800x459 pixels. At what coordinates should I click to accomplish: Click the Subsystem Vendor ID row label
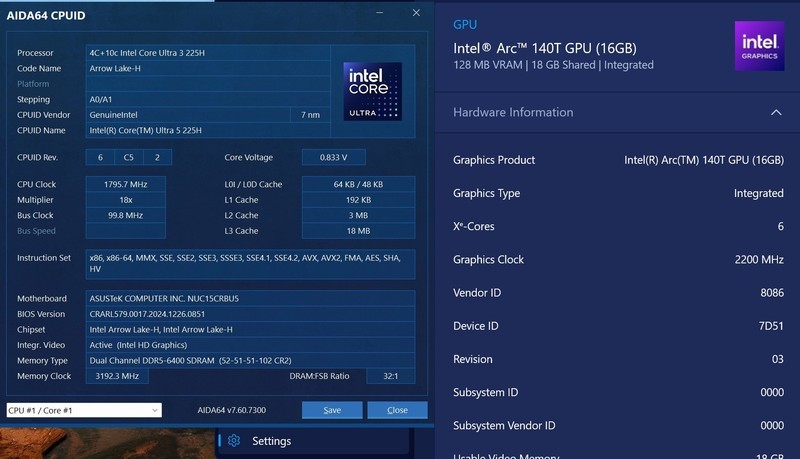(x=504, y=425)
